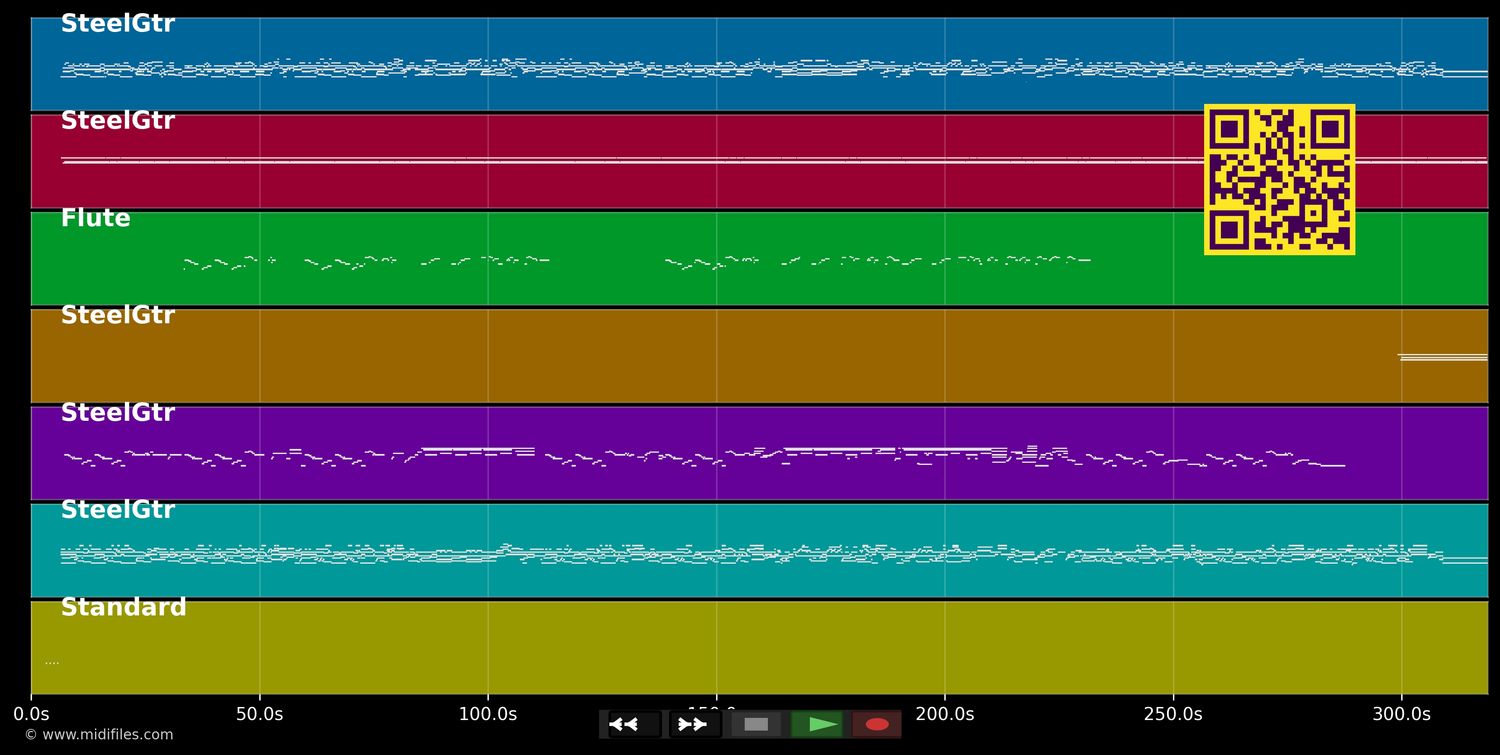Image resolution: width=1500 pixels, height=755 pixels.
Task: Click the rewind playback button
Action: (635, 724)
